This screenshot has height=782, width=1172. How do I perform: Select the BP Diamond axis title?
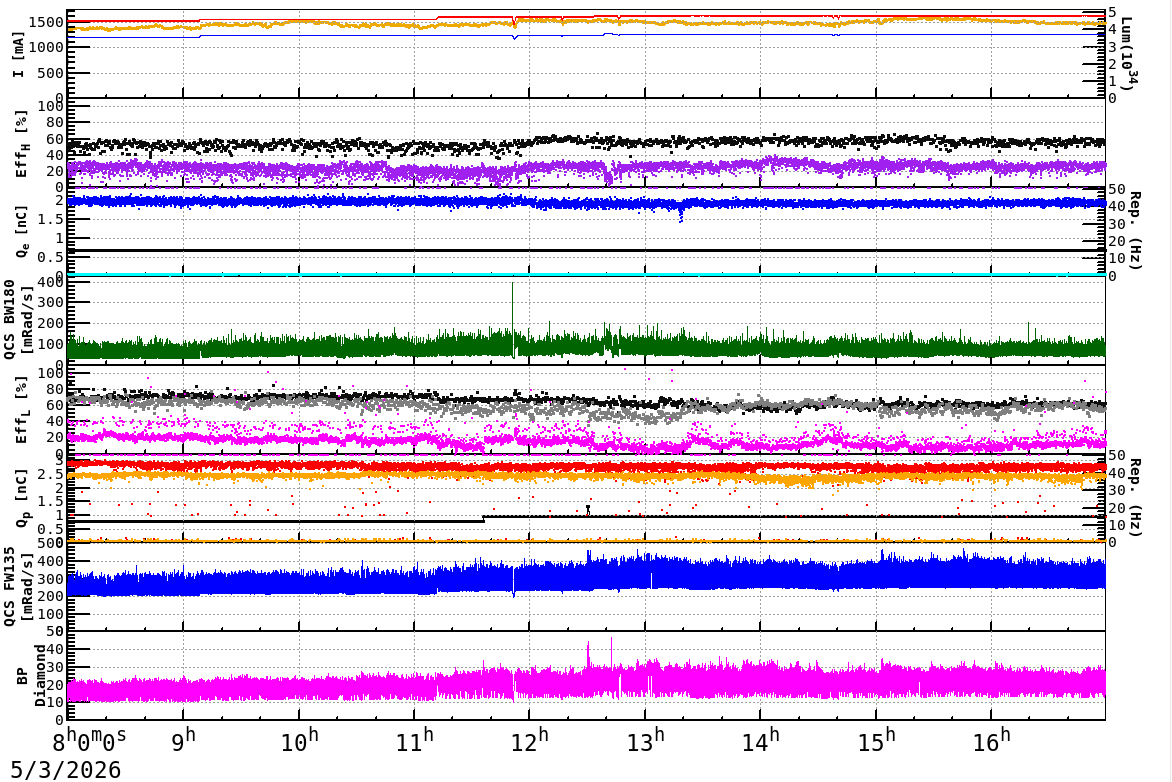(31, 676)
